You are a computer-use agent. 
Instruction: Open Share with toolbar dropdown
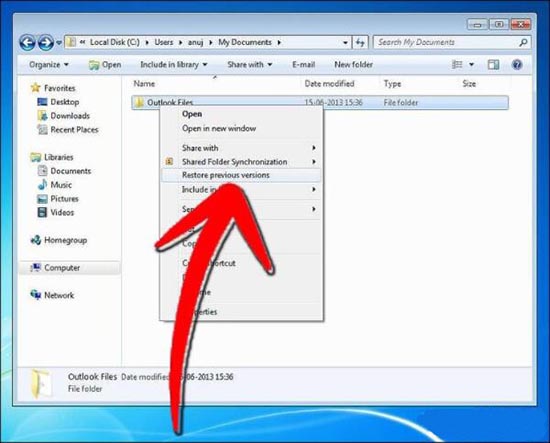click(x=249, y=65)
